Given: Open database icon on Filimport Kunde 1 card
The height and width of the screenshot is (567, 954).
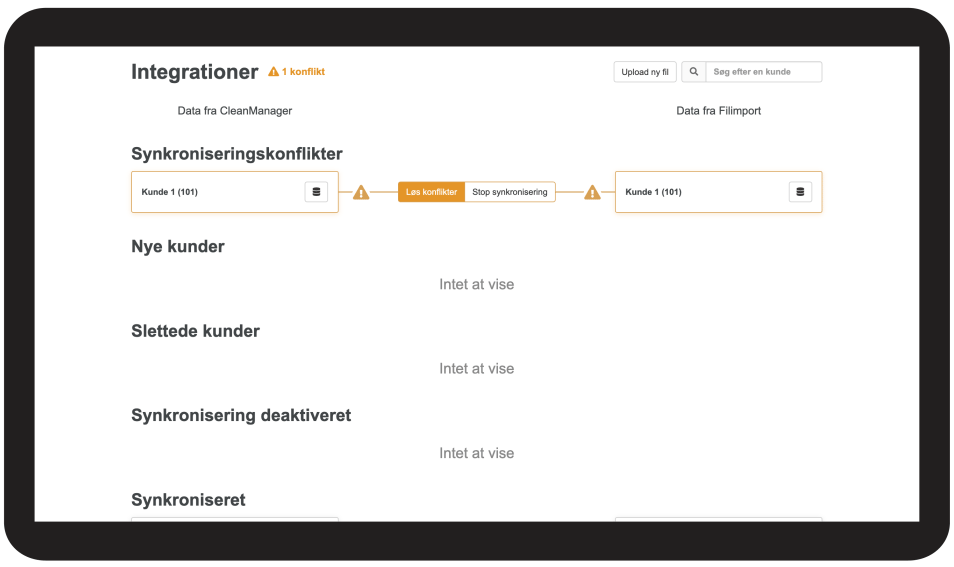Looking at the screenshot, I should coord(800,192).
